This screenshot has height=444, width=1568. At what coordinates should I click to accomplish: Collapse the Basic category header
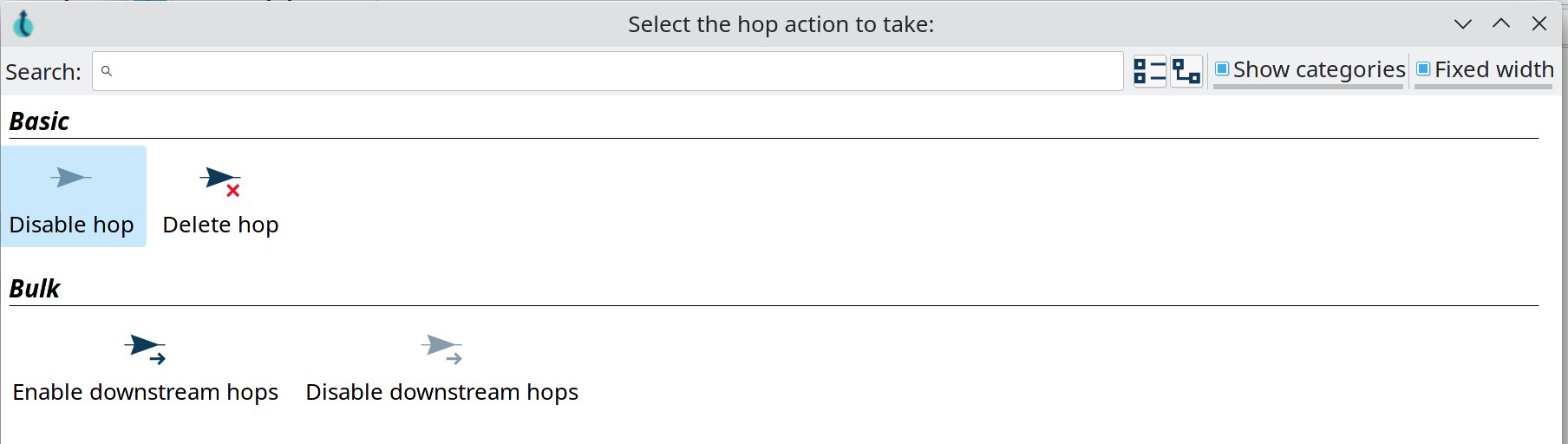coord(39,121)
